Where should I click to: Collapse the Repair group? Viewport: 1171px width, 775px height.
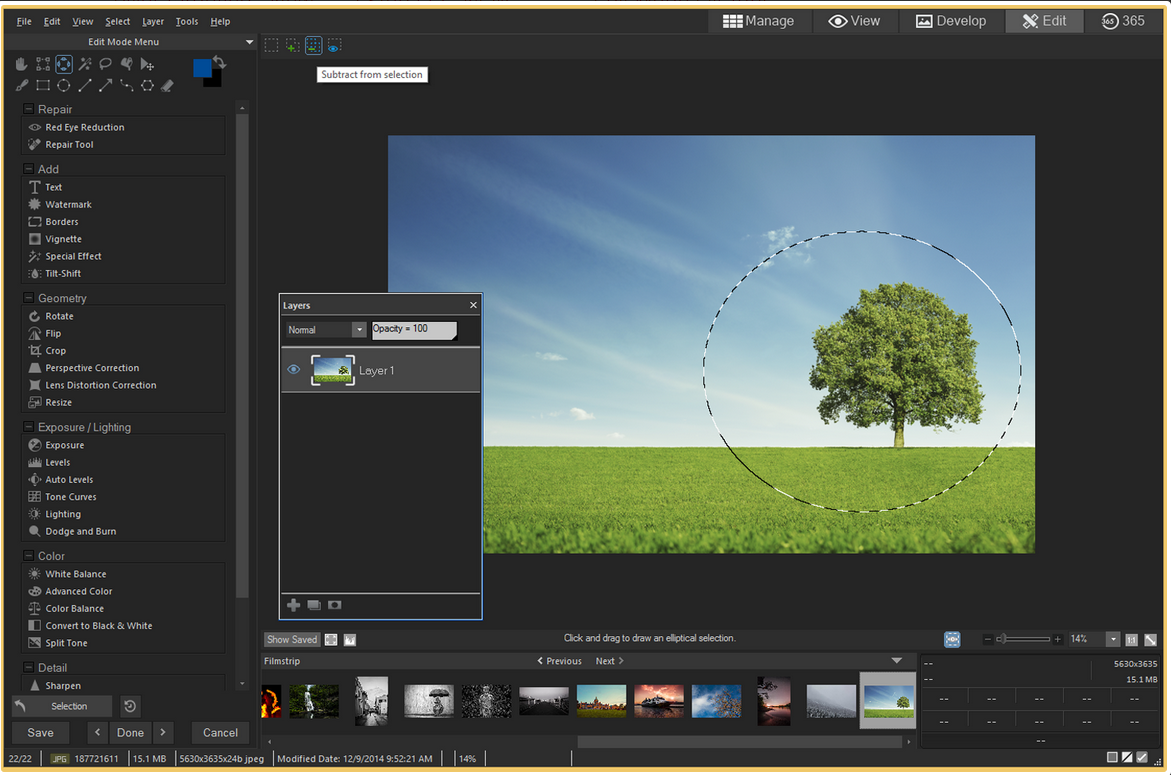coord(29,109)
